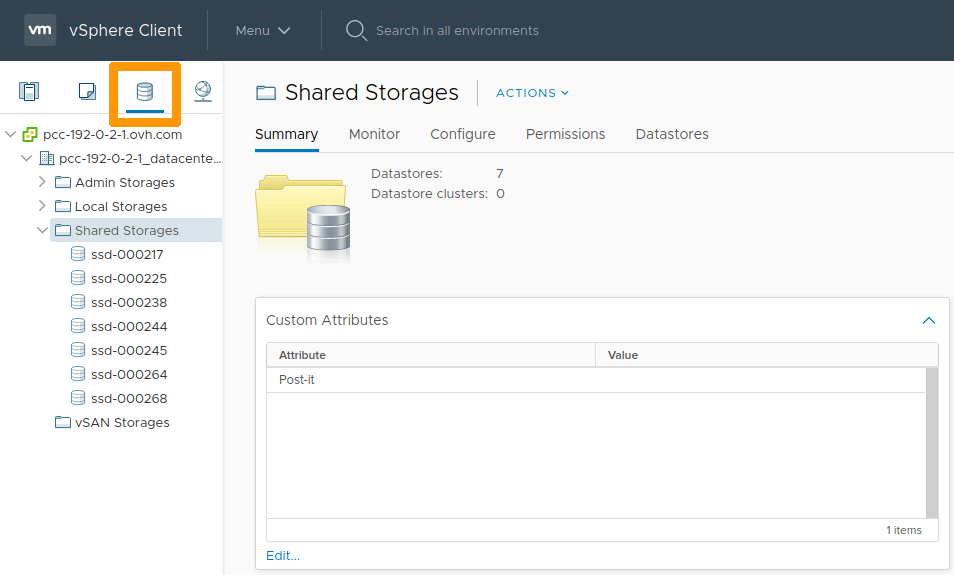Click the search in all environments field
The image size is (954, 575).
tap(458, 30)
